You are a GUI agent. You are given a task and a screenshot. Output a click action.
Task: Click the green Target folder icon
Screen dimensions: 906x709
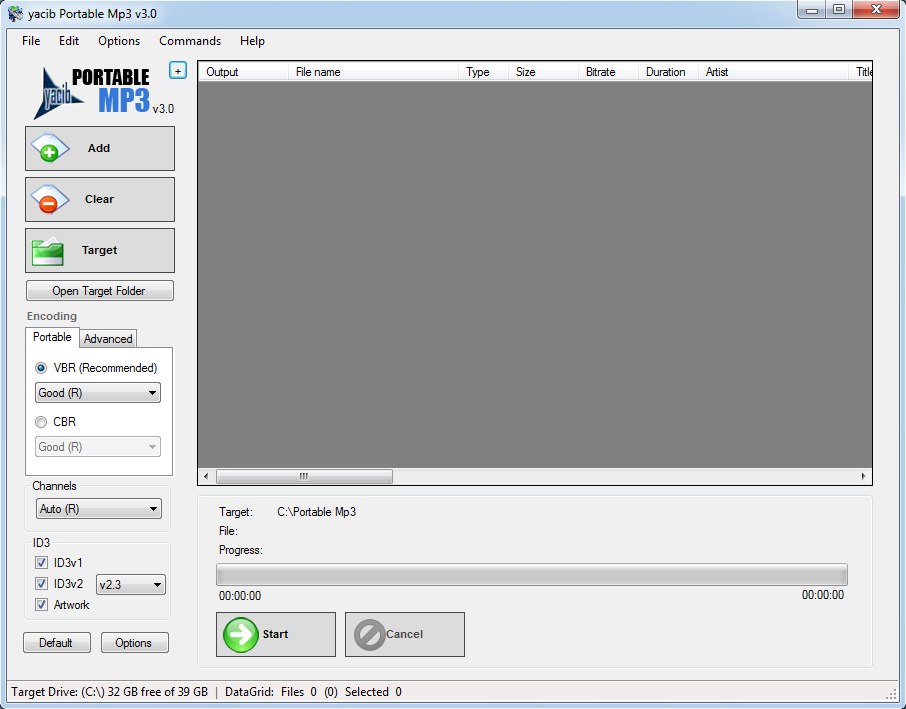coord(47,251)
